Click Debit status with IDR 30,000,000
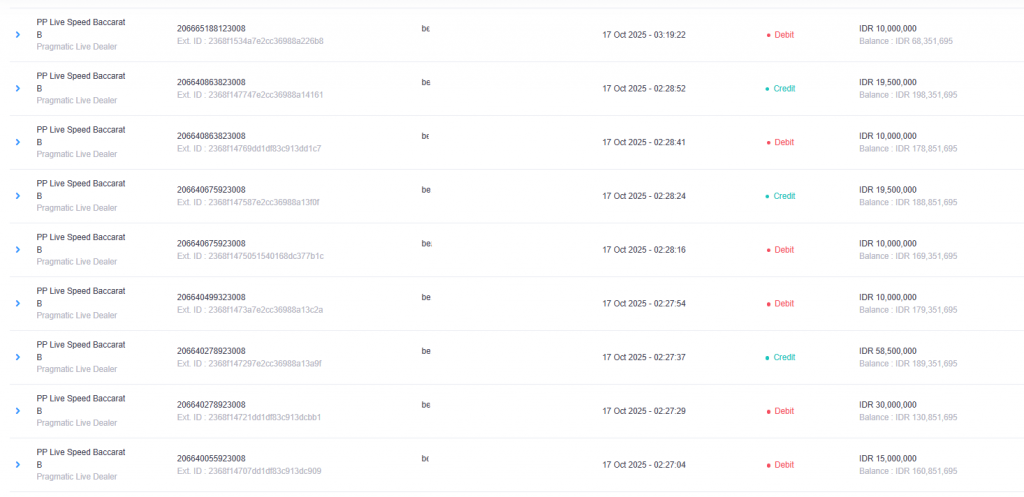The height and width of the screenshot is (497, 1024). click(x=780, y=411)
